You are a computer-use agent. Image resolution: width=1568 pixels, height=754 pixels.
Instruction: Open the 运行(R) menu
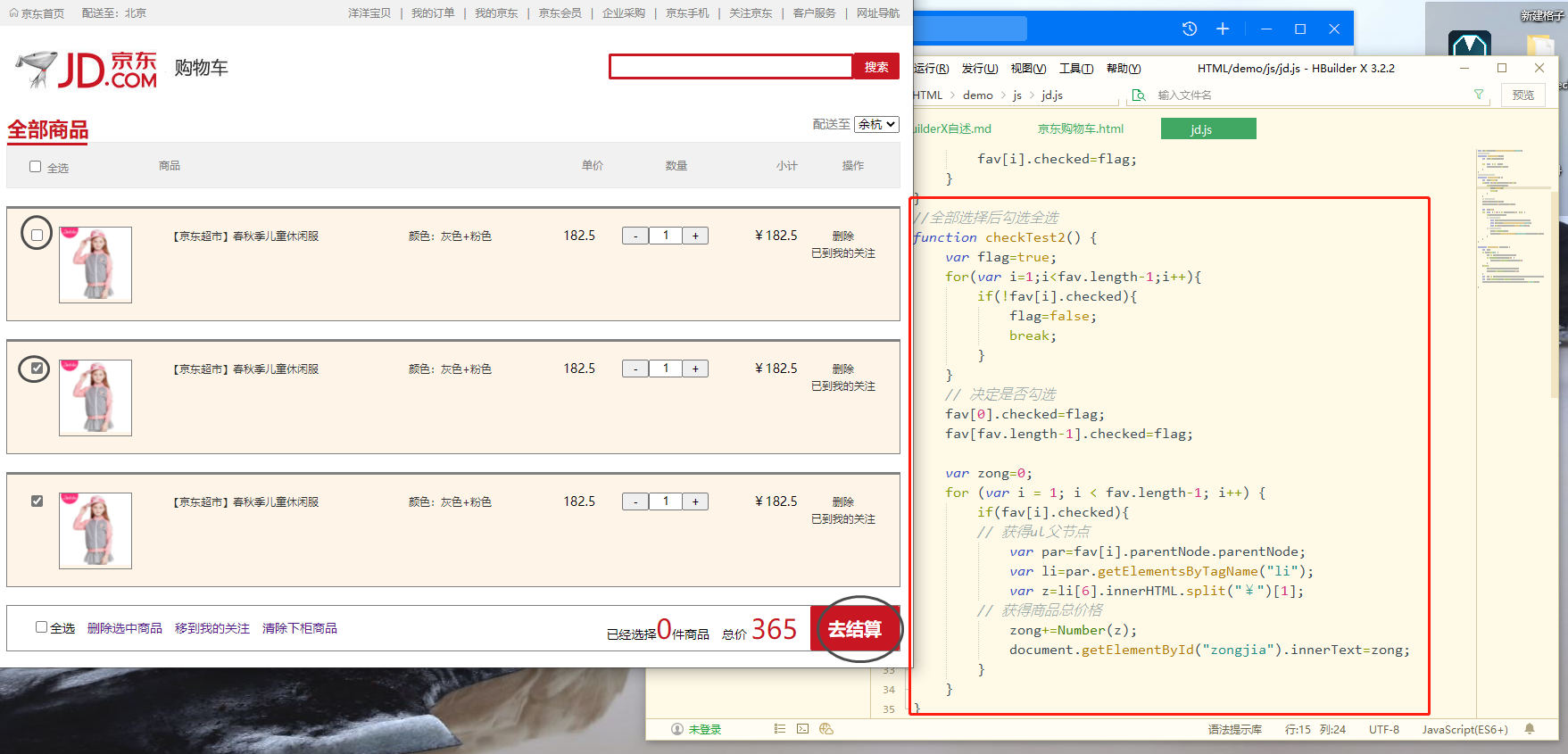tap(931, 69)
